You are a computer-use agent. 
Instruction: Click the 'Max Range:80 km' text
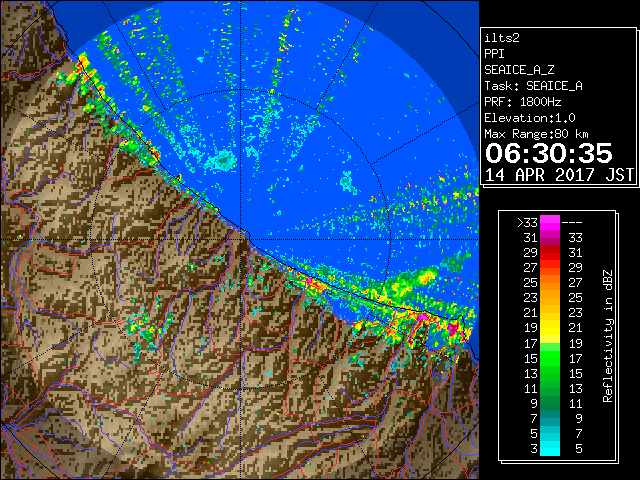pos(536,134)
